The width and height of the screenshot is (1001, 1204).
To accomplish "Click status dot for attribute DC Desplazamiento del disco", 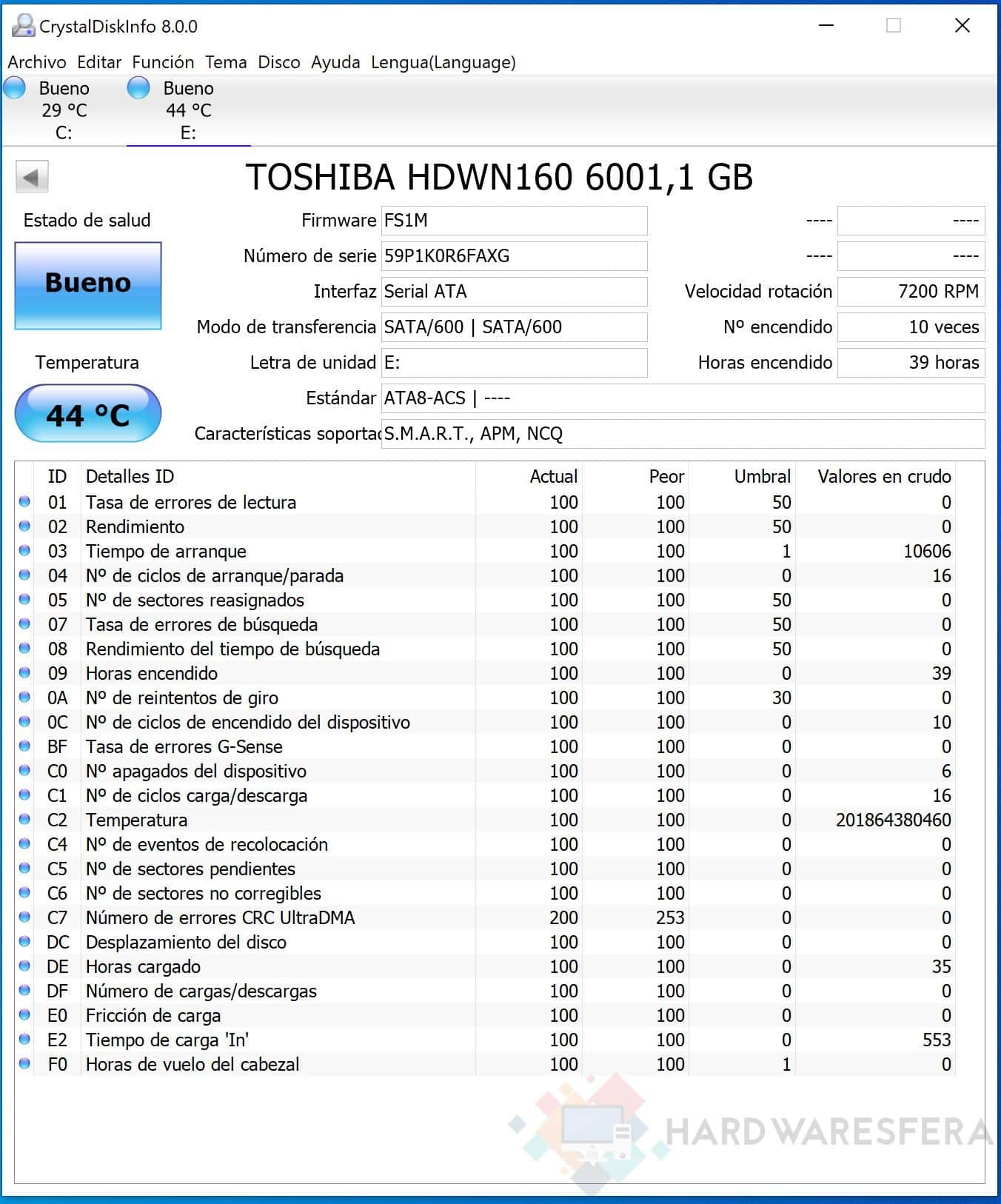I will (x=24, y=942).
